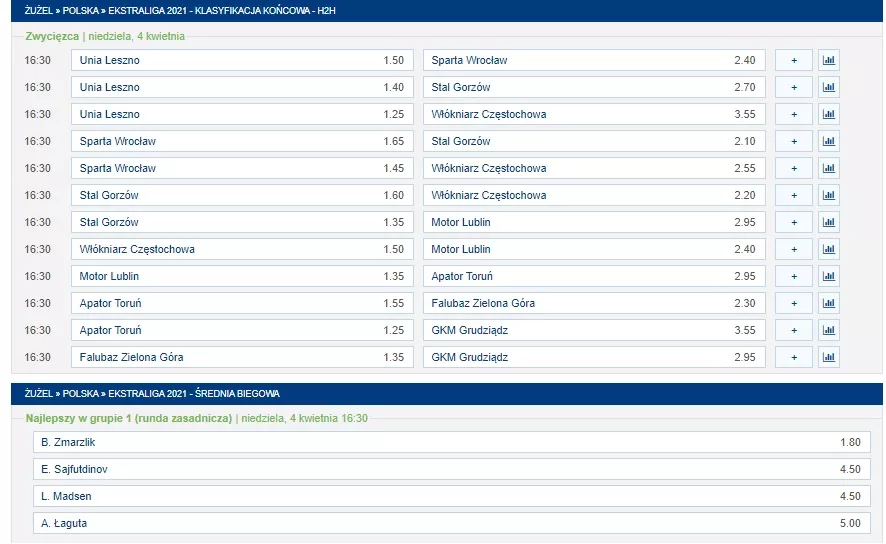The width and height of the screenshot is (886, 544).
Task: Bet on Falubaz Zielona Góra at 2.30
Action: (594, 303)
